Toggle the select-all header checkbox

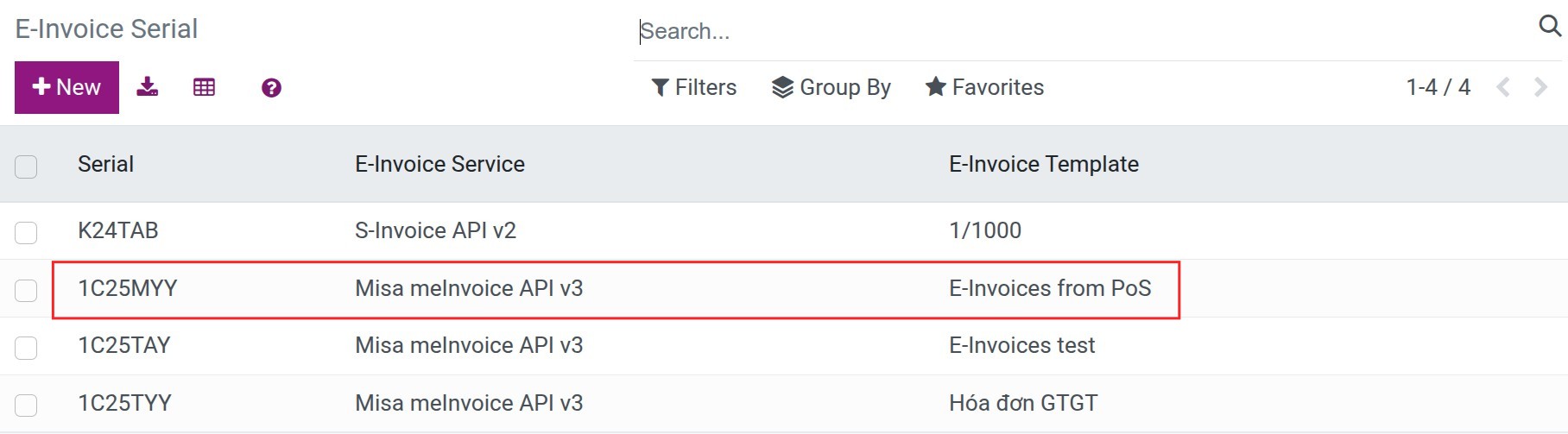tap(26, 167)
